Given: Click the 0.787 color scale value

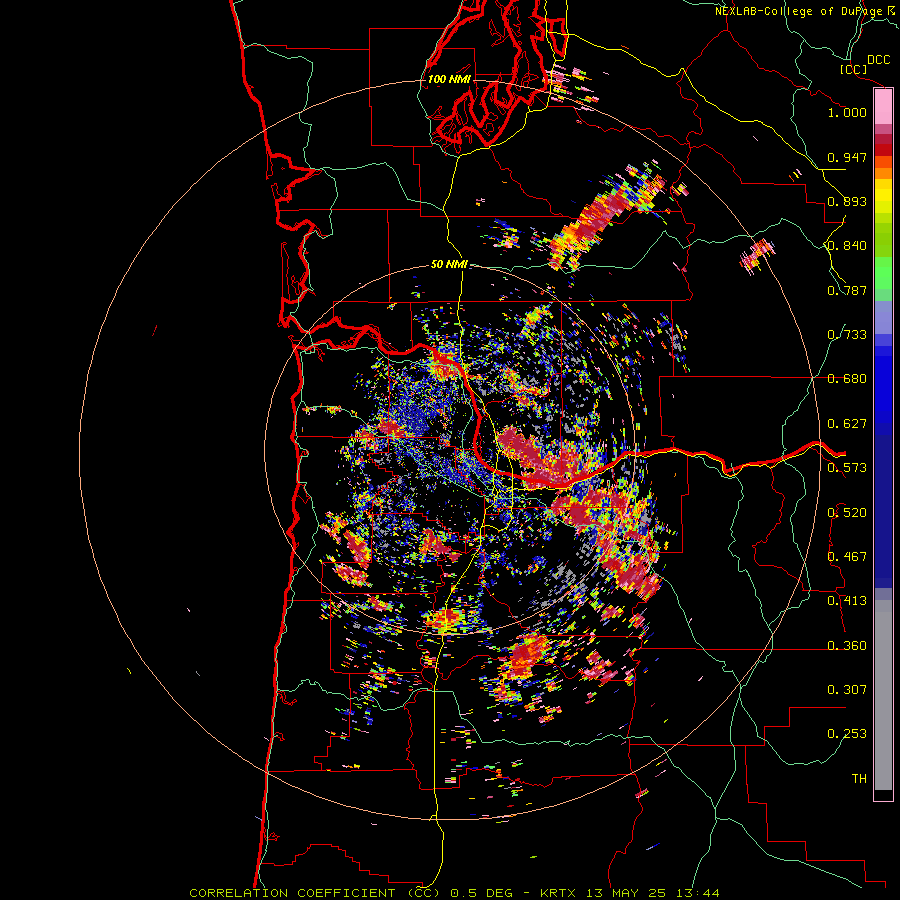Looking at the screenshot, I should tap(847, 290).
